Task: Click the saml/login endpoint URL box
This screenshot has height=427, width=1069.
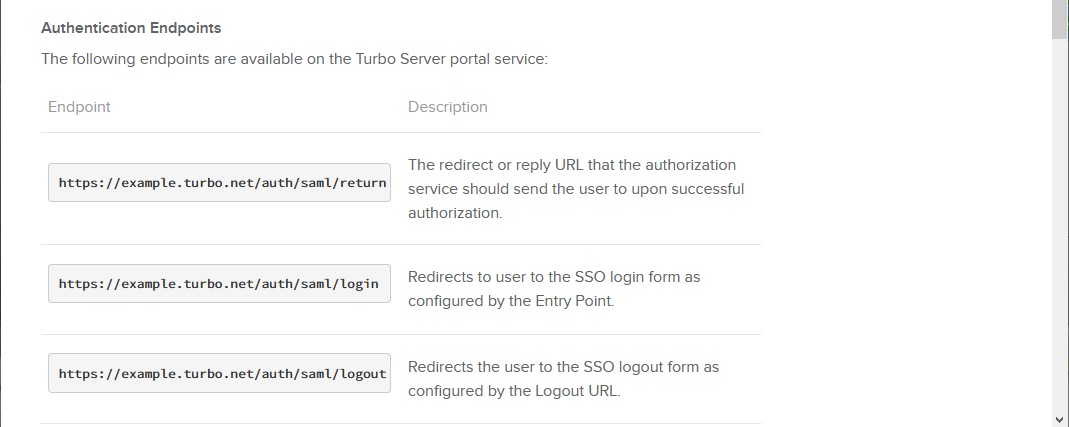Action: [219, 284]
